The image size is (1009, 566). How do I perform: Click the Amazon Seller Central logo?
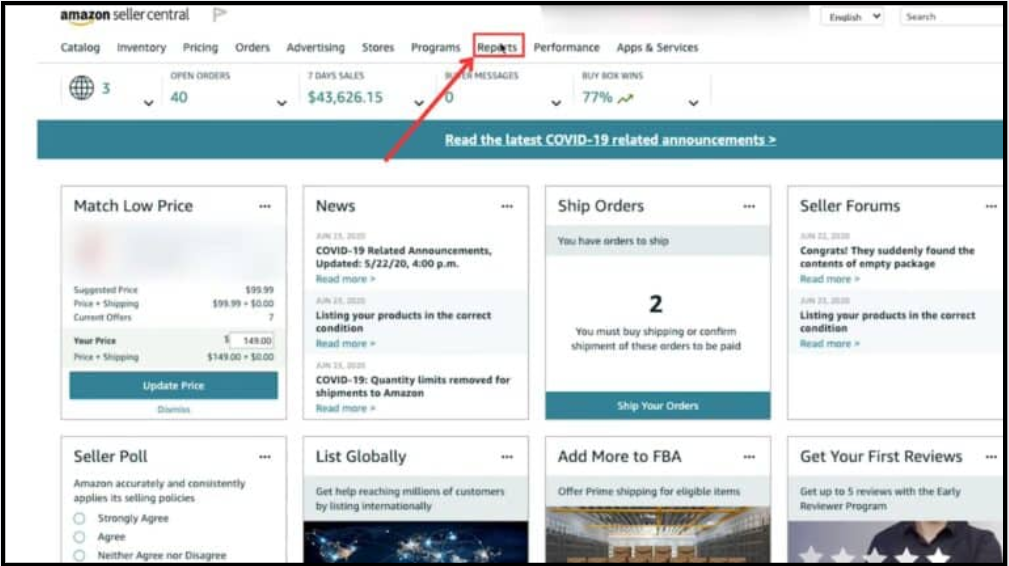click(128, 16)
